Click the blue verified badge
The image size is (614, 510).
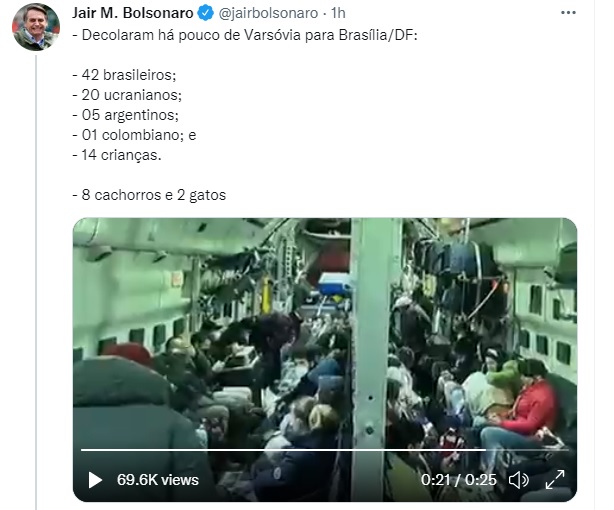tap(206, 13)
